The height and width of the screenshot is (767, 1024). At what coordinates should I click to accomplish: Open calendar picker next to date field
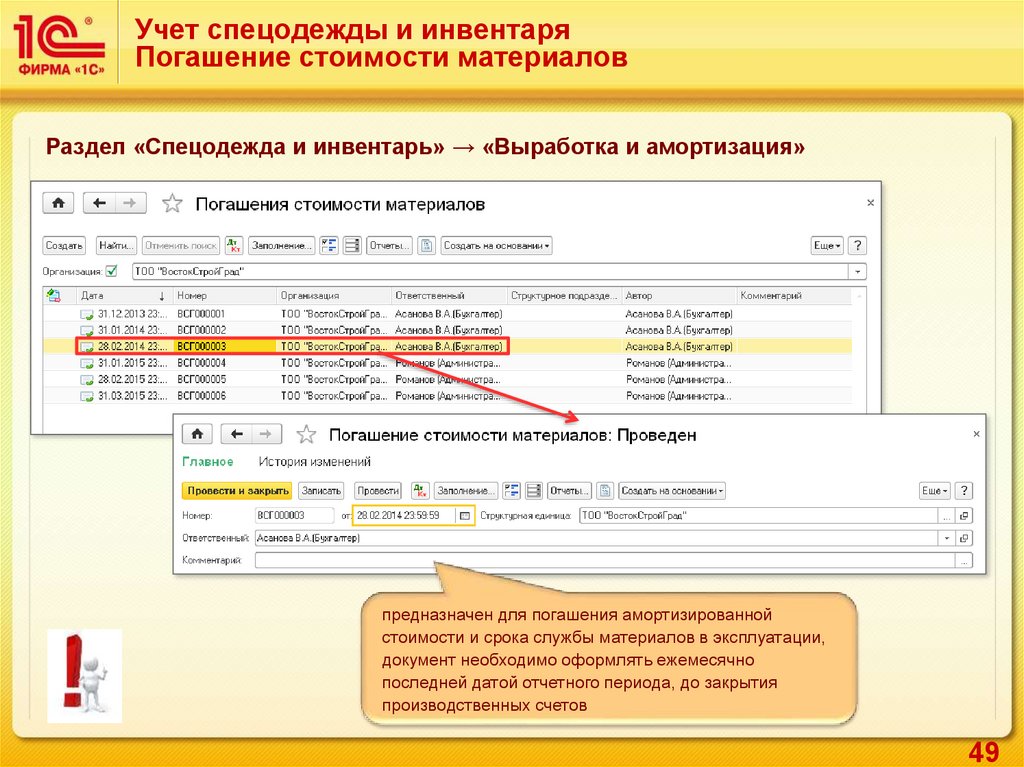pos(465,515)
